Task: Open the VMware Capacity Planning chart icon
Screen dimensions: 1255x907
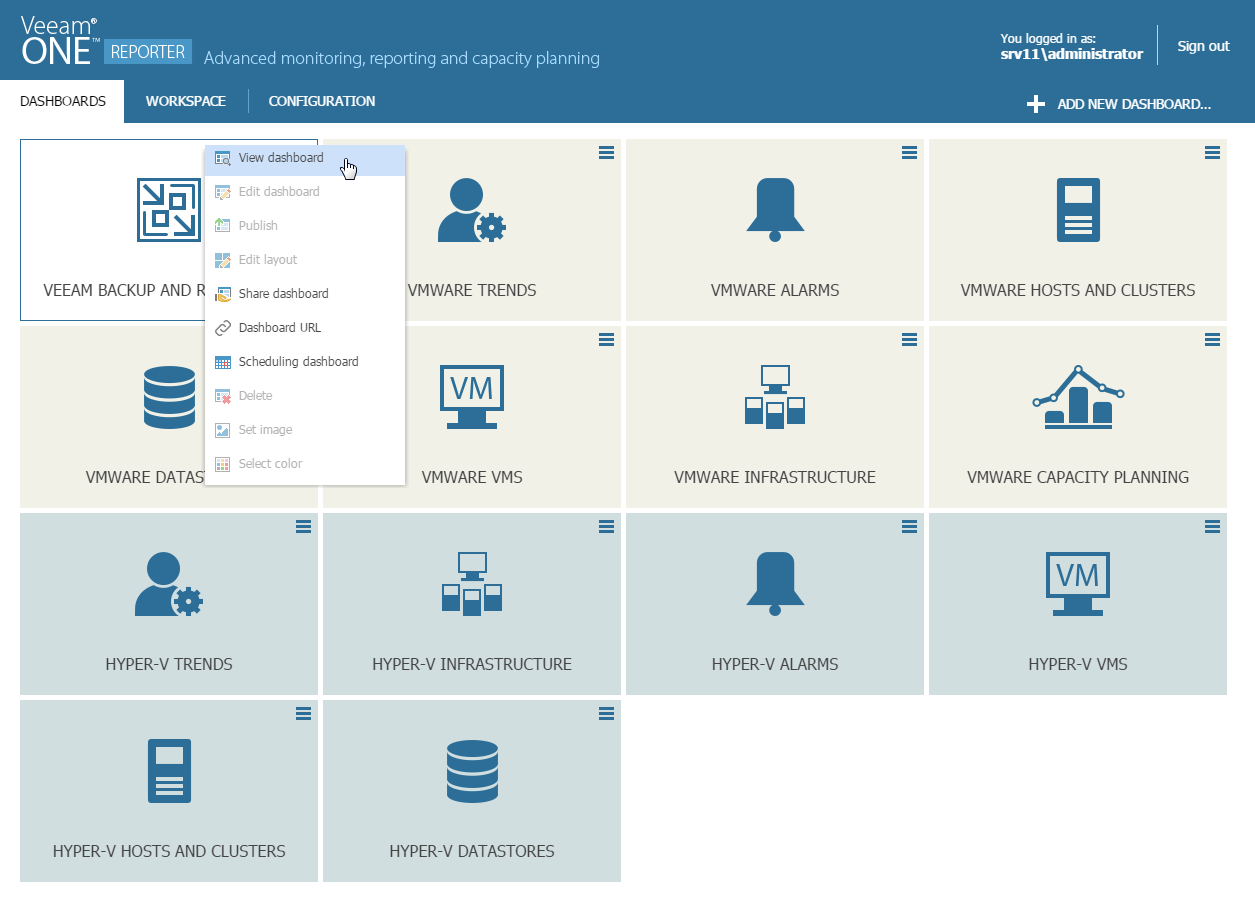Action: 1078,397
